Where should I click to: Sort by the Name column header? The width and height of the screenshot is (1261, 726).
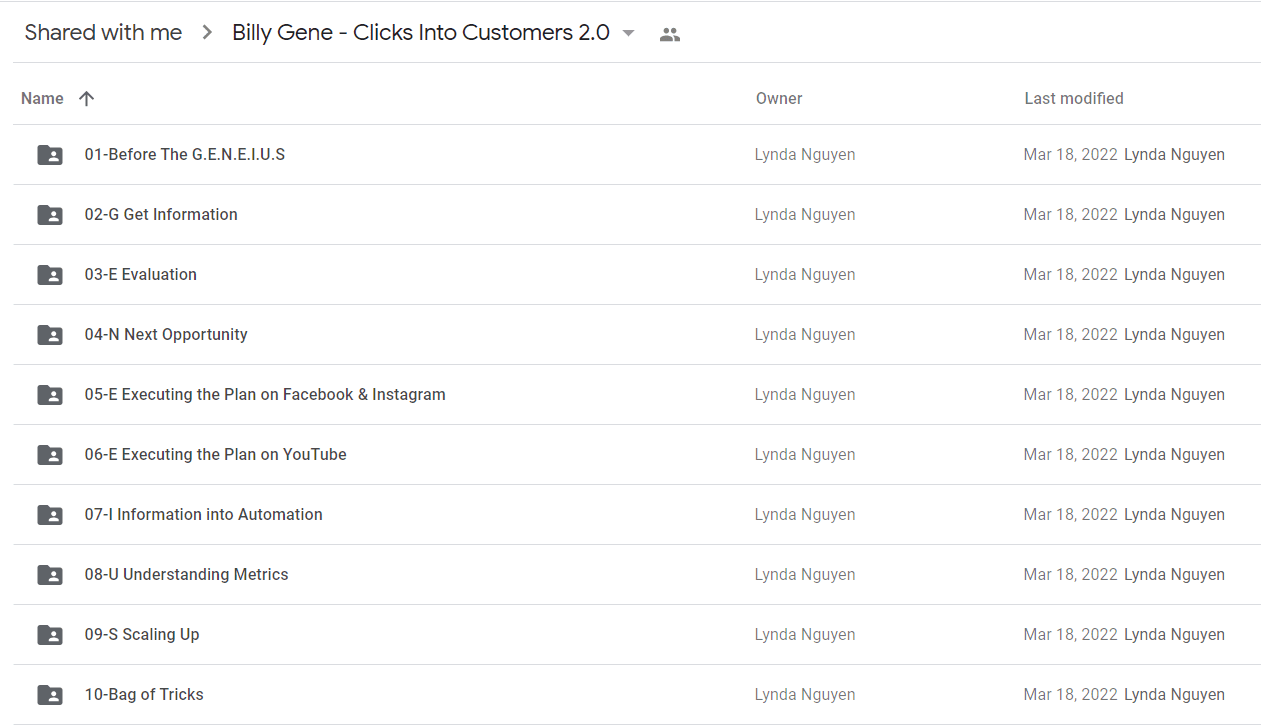click(42, 98)
